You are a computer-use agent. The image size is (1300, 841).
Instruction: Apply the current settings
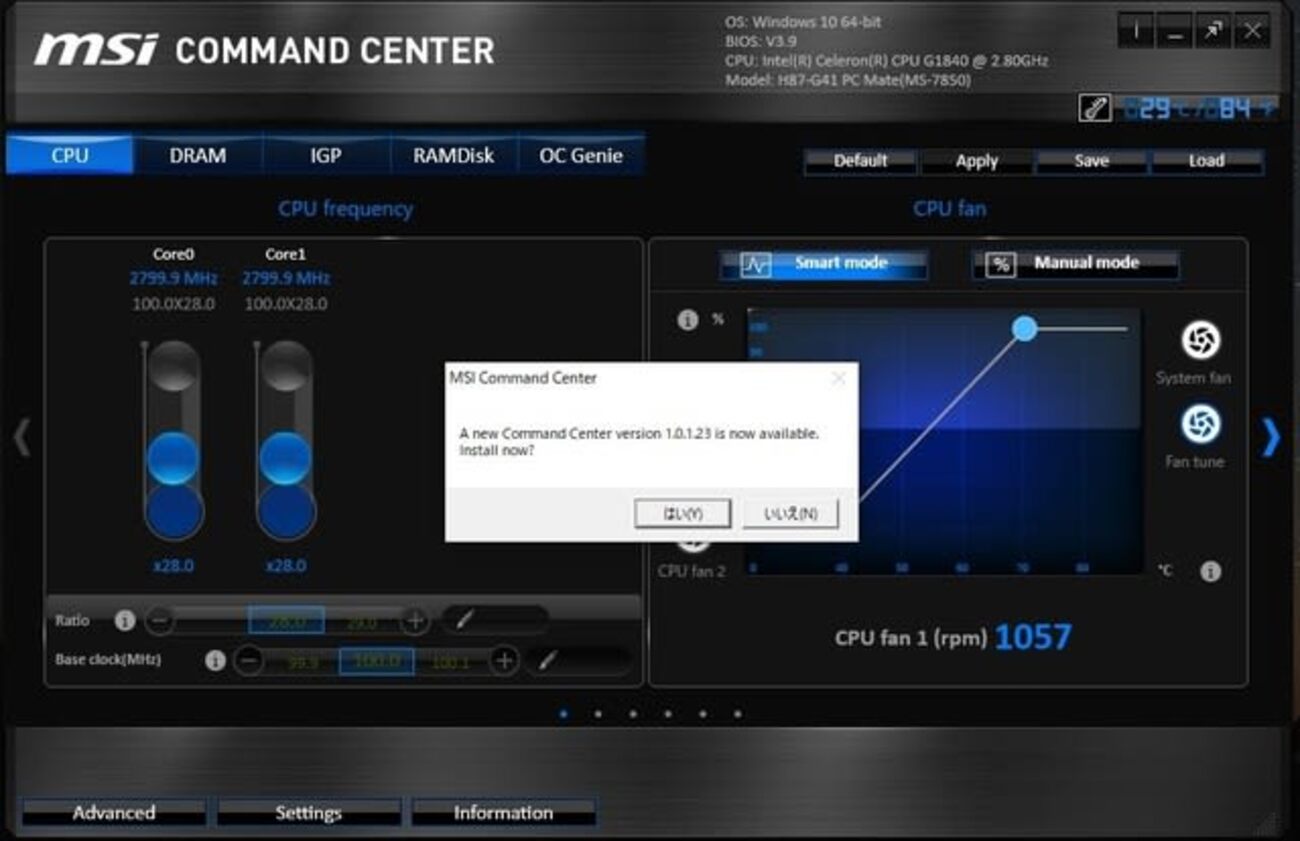[977, 161]
